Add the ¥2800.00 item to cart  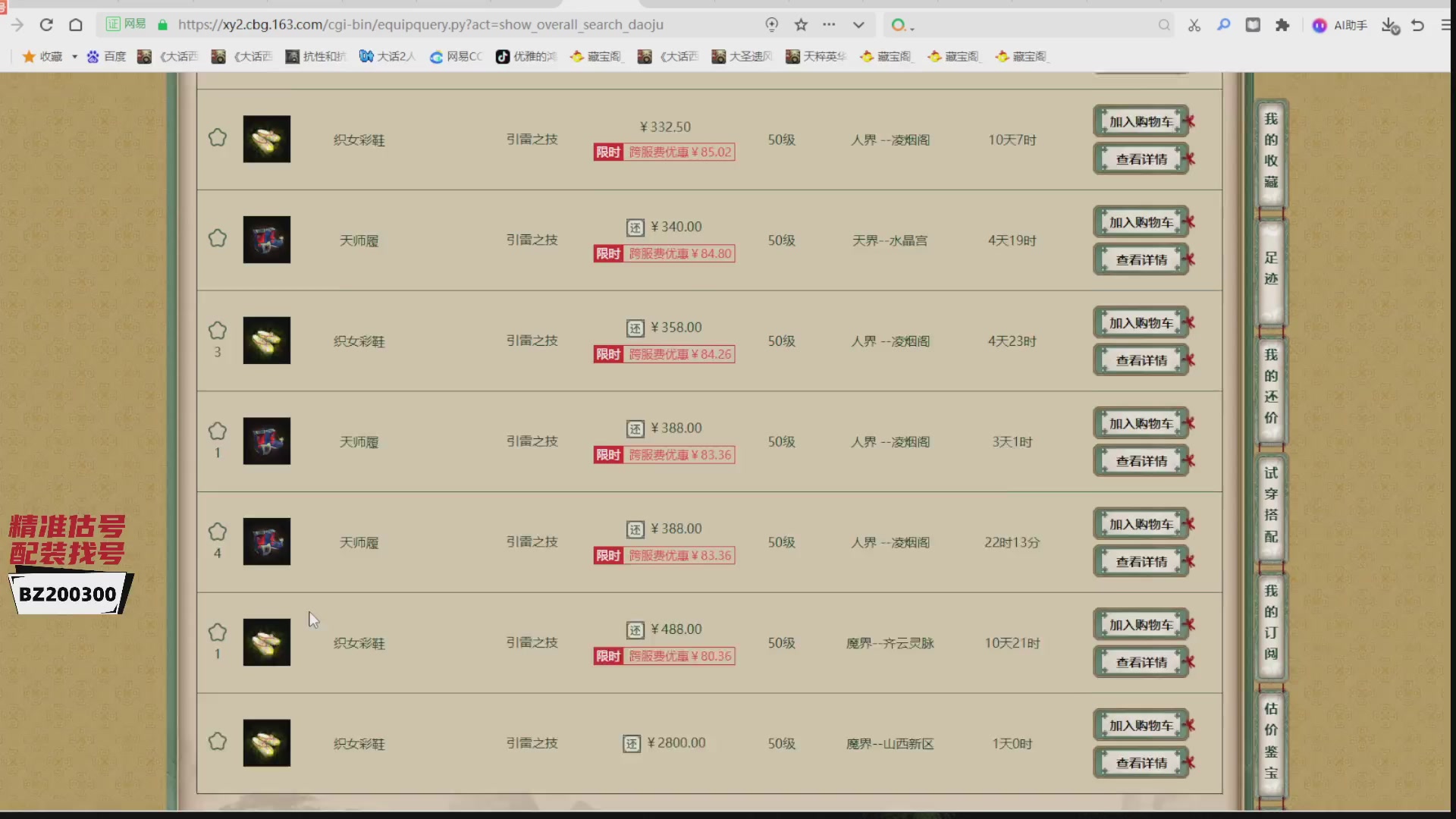(x=1141, y=726)
